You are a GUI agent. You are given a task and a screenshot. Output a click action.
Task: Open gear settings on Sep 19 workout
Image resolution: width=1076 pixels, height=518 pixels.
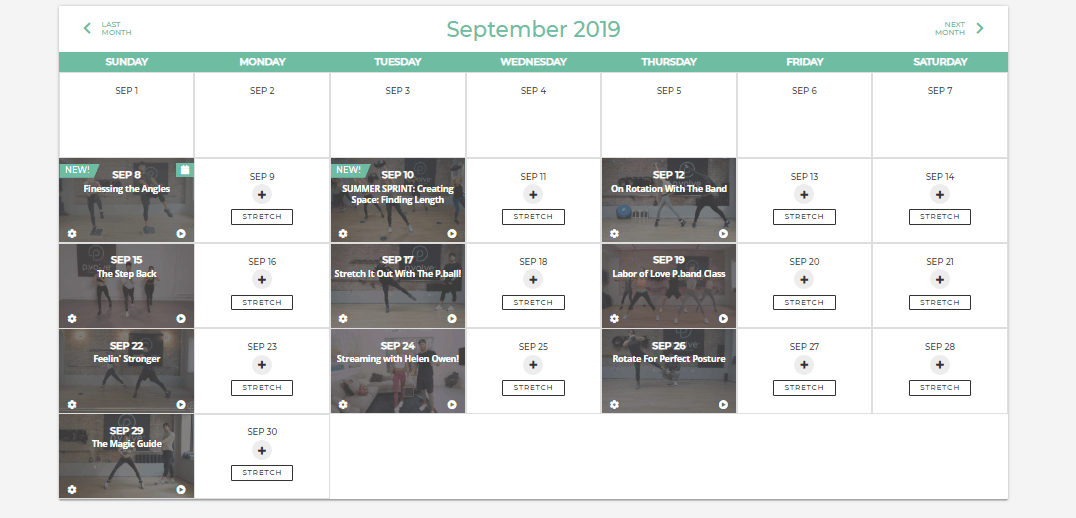(614, 319)
